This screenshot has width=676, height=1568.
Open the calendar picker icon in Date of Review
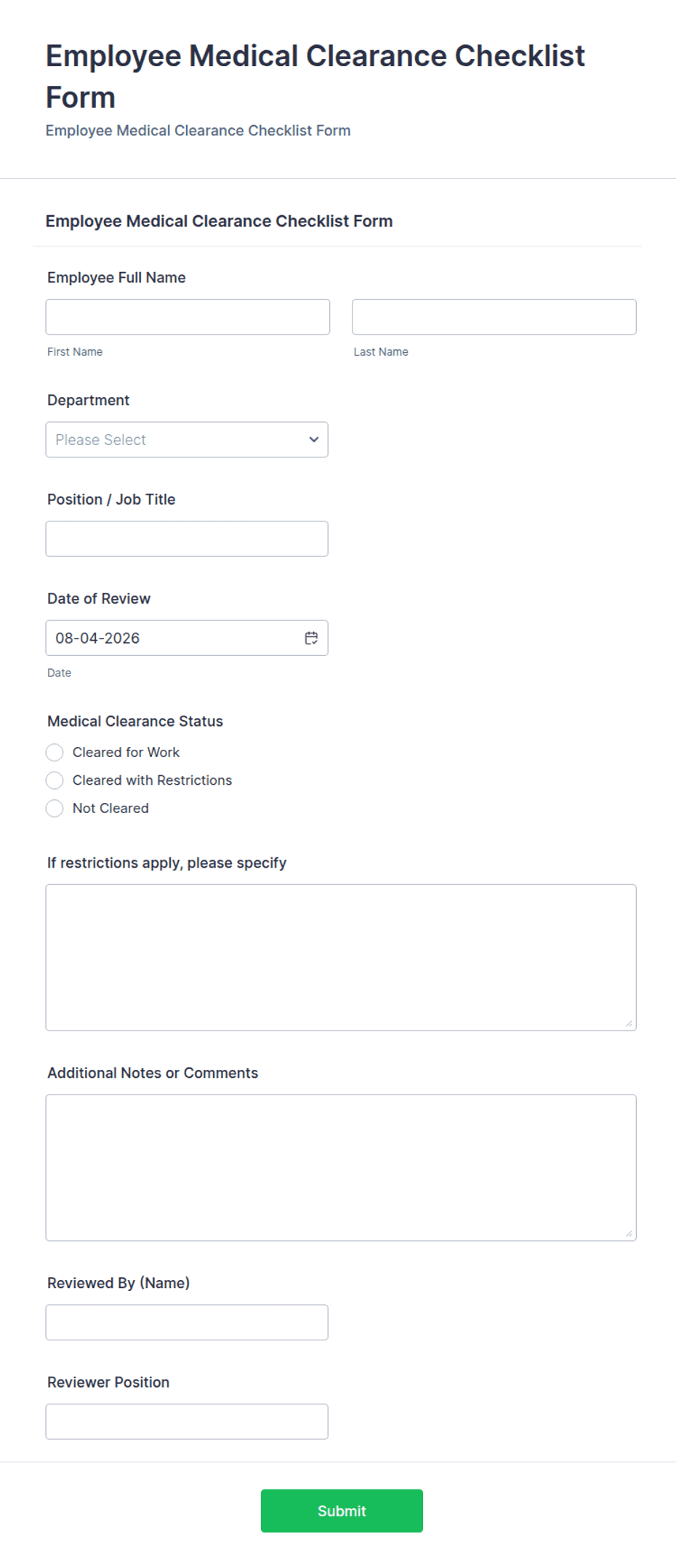(x=311, y=638)
